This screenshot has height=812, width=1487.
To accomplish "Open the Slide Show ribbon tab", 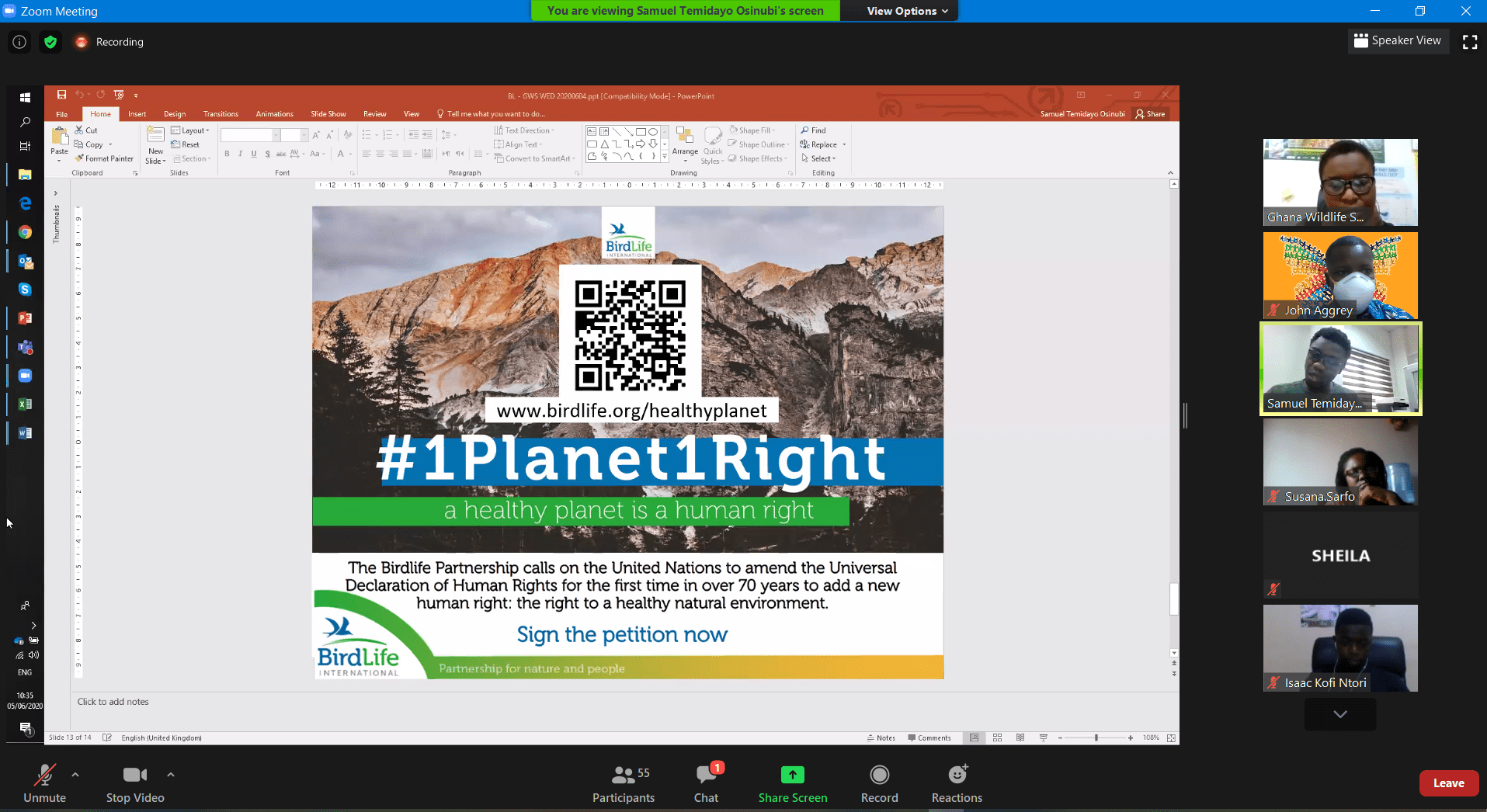I will 328,114.
